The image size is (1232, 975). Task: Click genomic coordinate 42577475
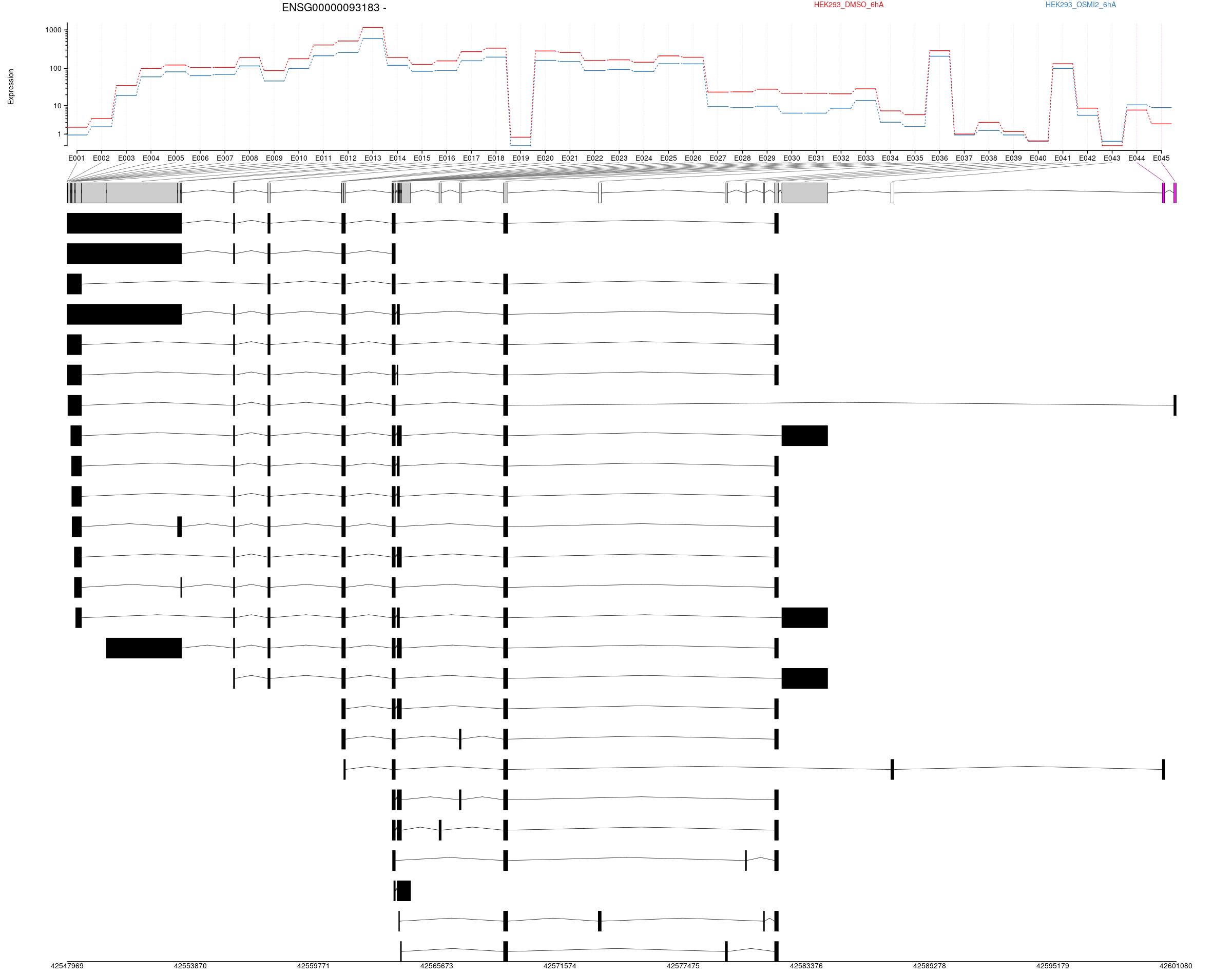[683, 966]
